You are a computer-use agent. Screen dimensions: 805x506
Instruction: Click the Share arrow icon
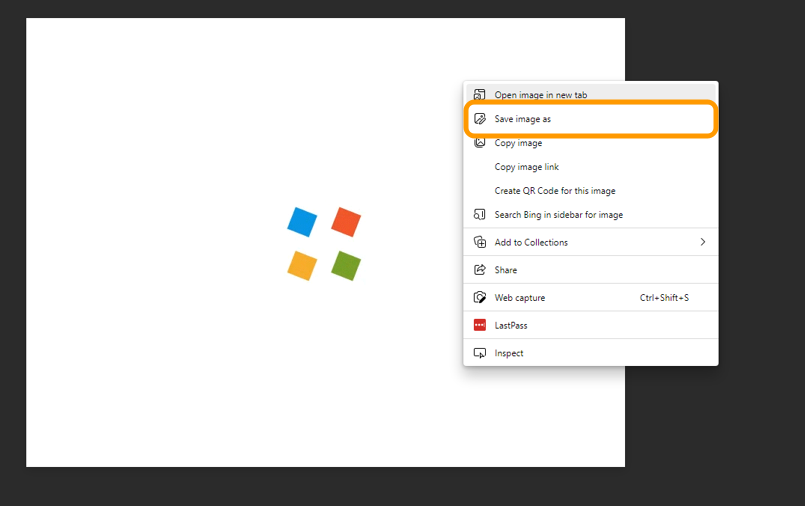tap(480, 269)
